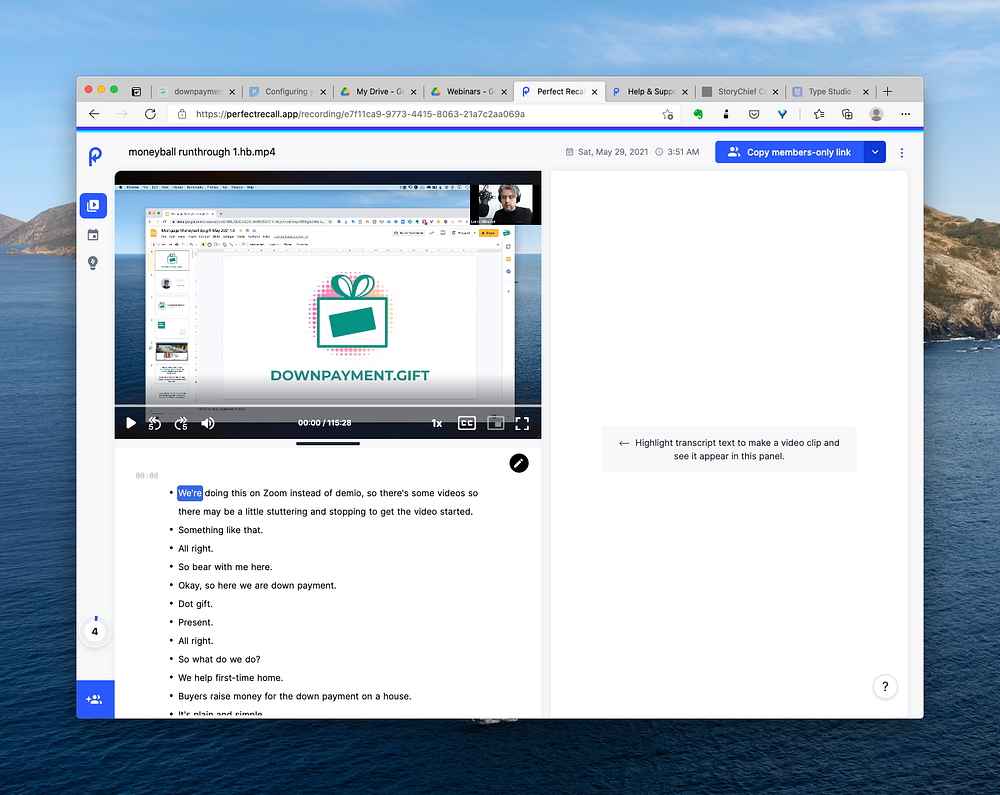Open the help question mark button

click(x=885, y=687)
